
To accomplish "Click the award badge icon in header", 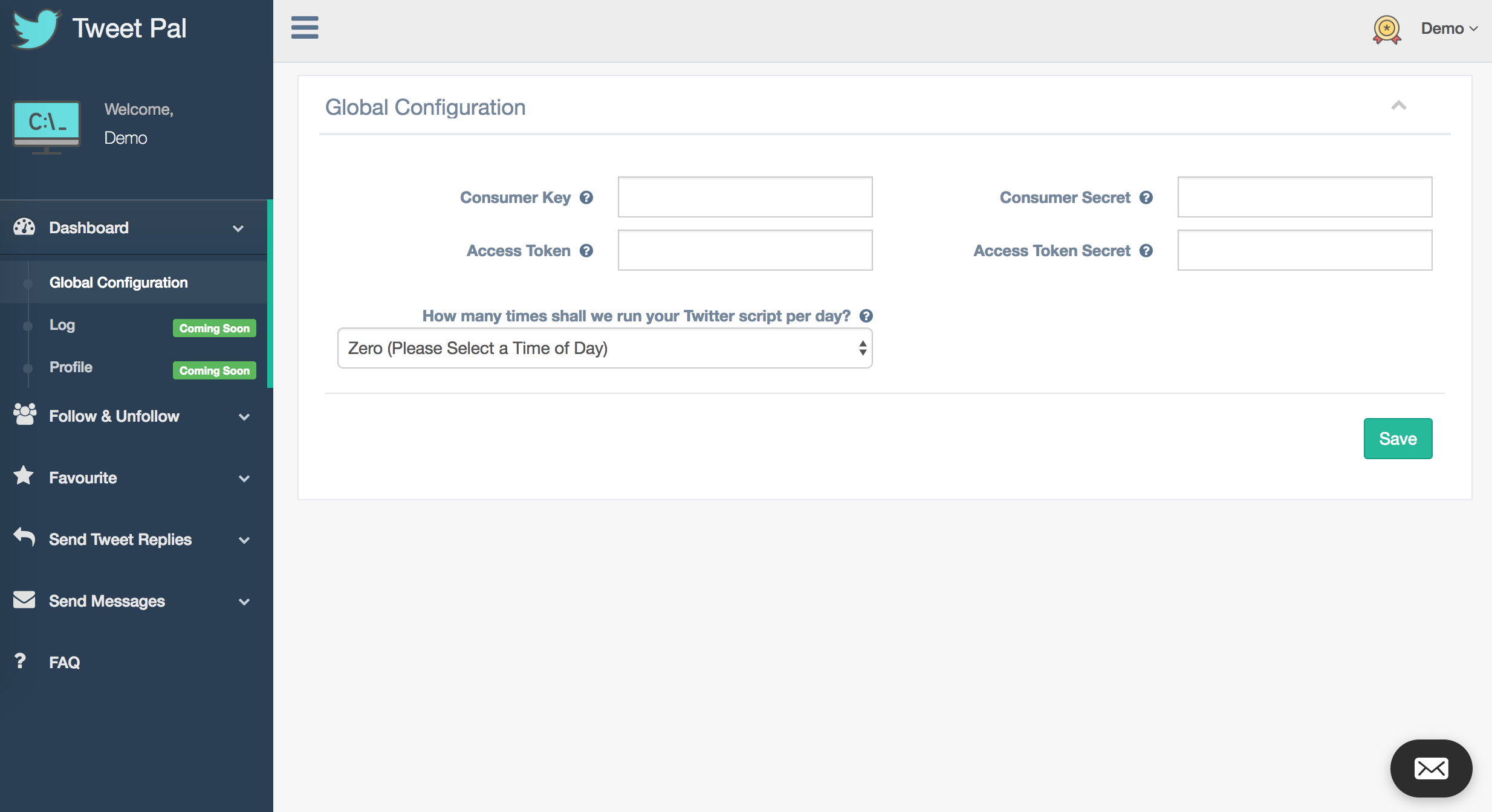I will (1387, 29).
